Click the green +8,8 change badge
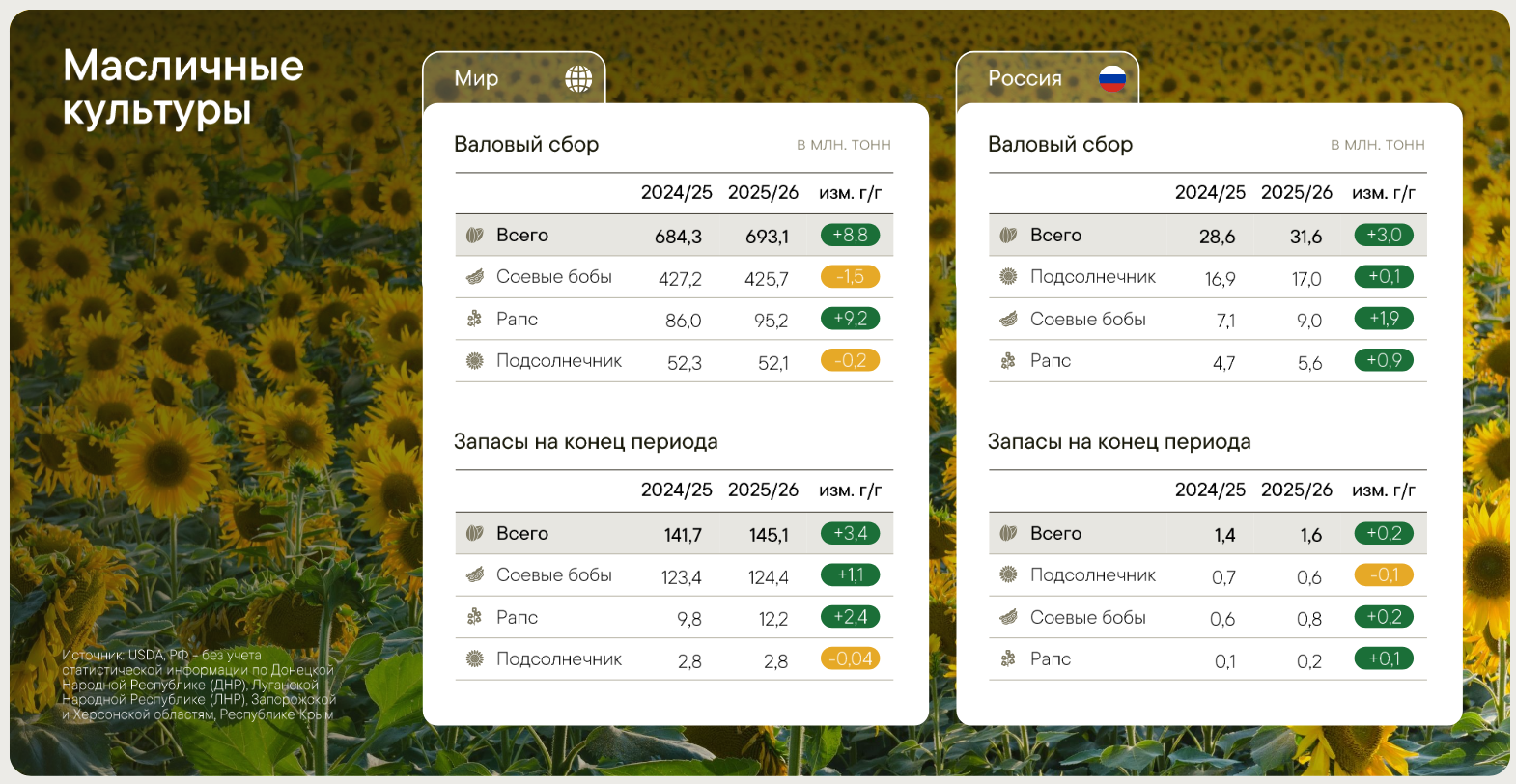1516x784 pixels. tap(850, 235)
